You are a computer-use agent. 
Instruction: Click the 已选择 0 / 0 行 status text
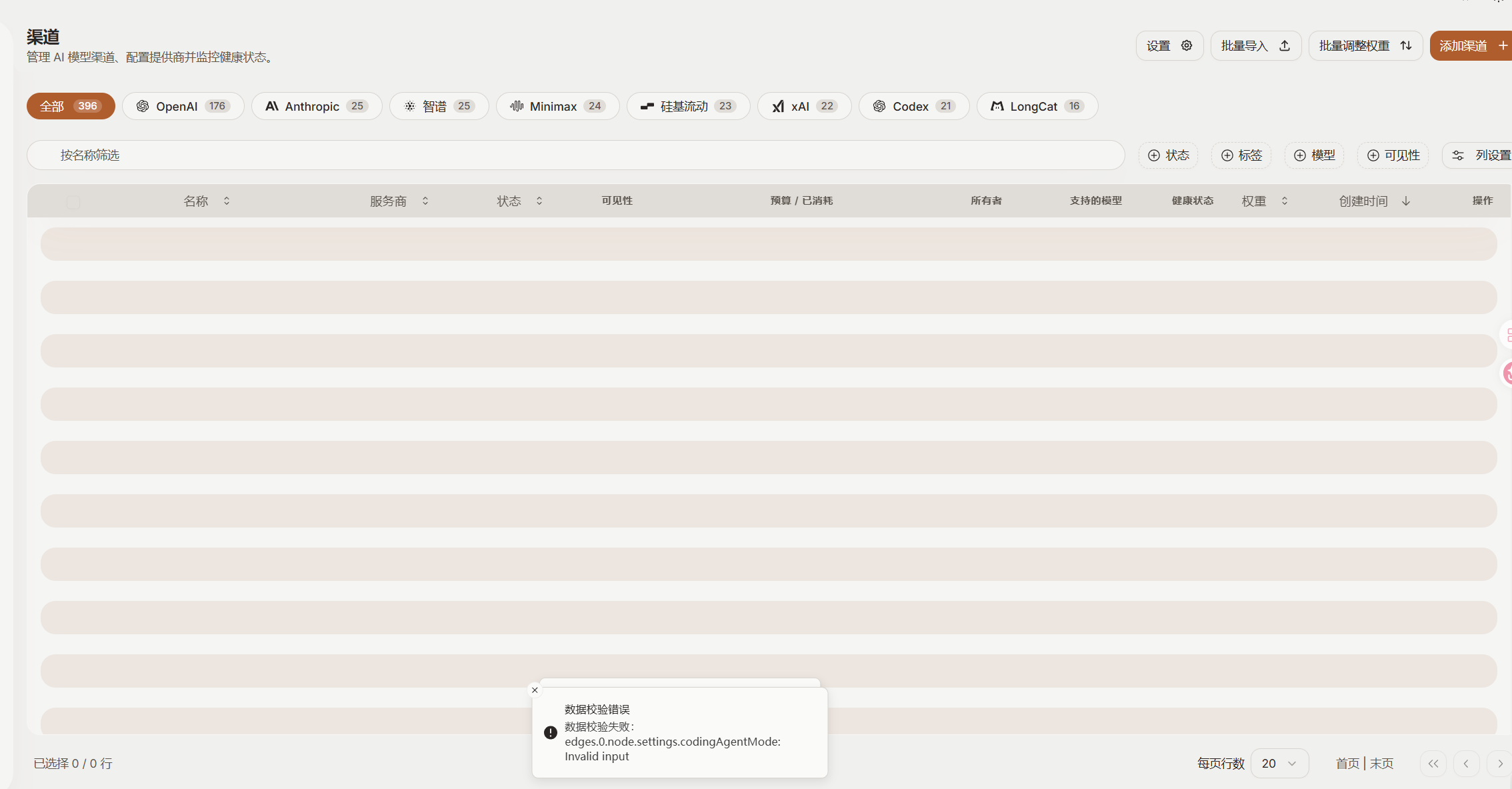click(73, 764)
